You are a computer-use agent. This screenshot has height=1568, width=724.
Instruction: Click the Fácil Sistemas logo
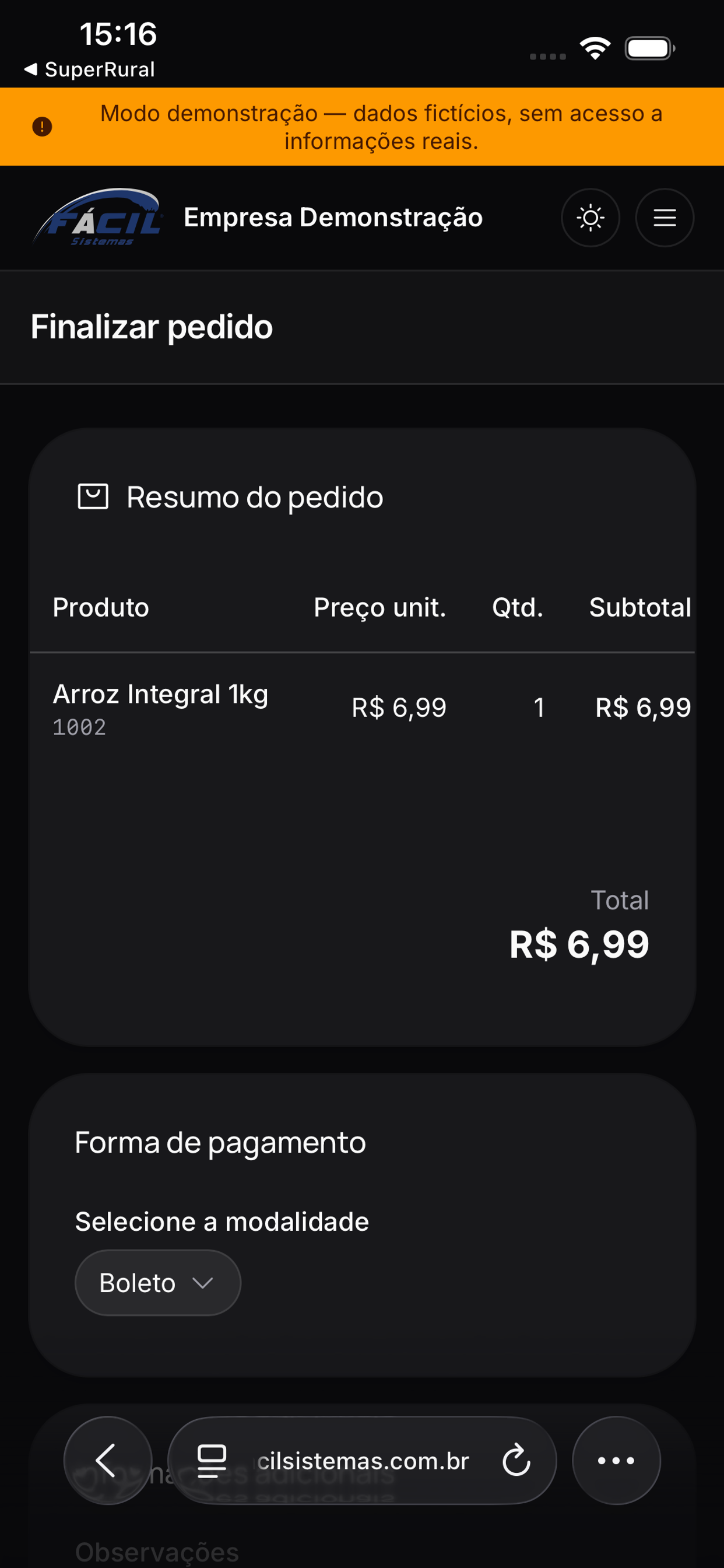(97, 218)
